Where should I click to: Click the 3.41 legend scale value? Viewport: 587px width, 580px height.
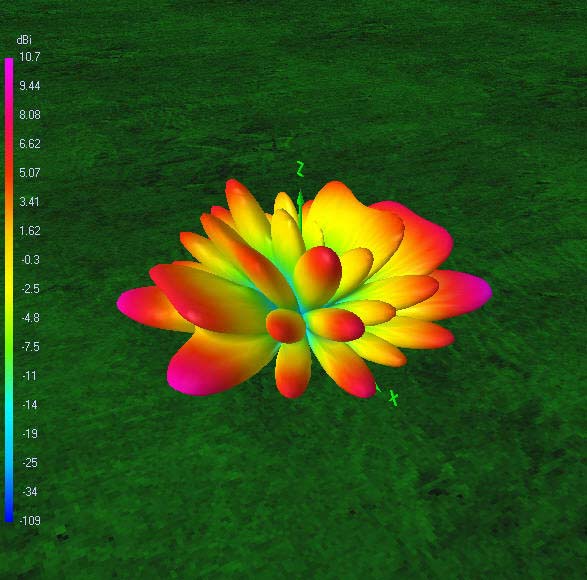pos(30,202)
